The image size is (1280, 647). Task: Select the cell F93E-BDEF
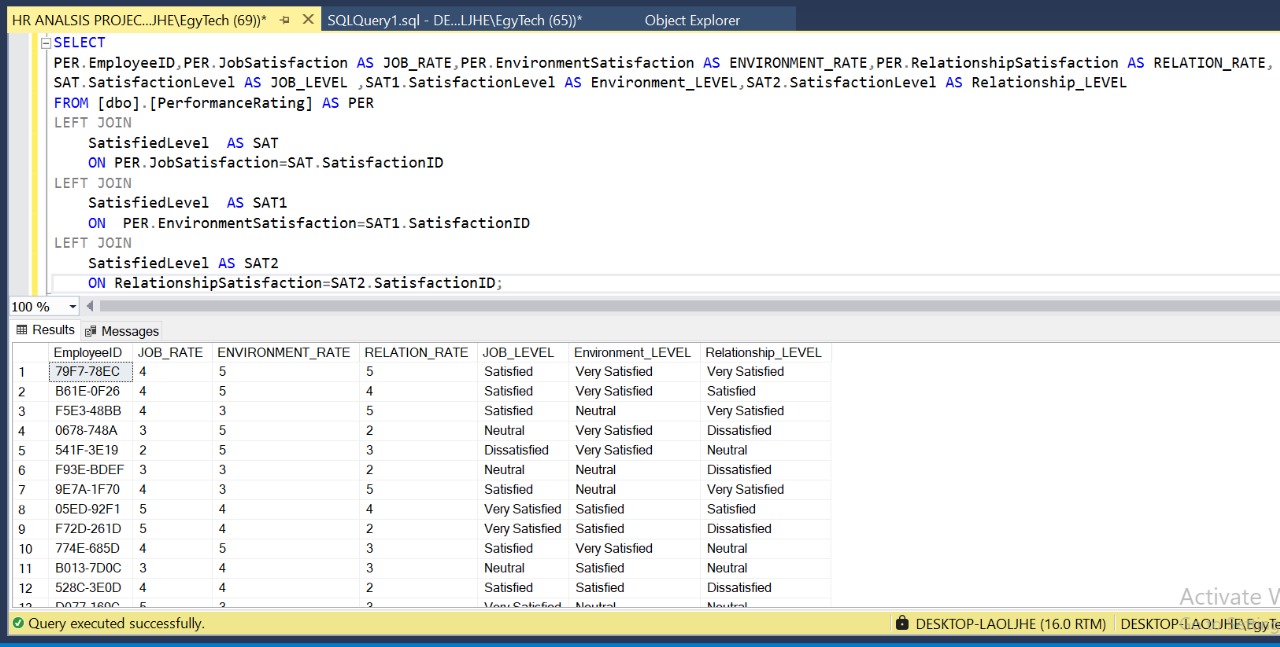tap(90, 470)
